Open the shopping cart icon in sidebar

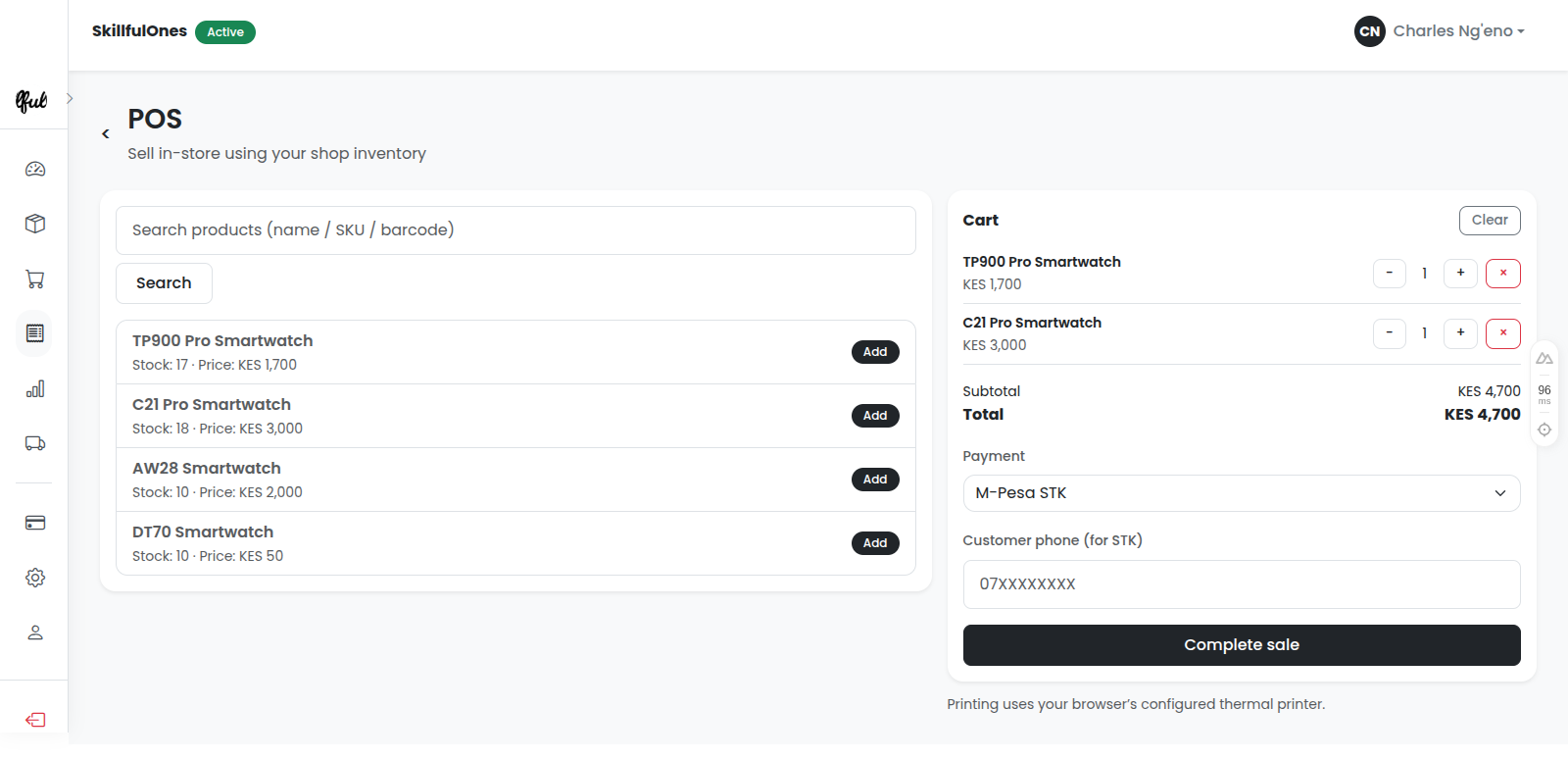(35, 279)
